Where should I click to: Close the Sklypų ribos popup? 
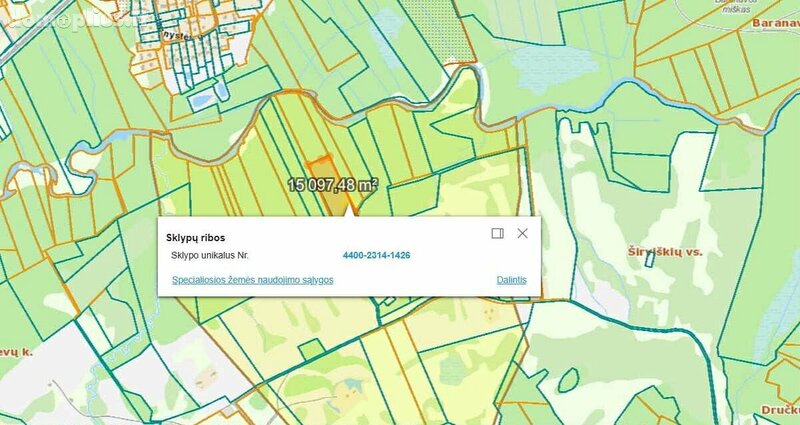tap(522, 233)
